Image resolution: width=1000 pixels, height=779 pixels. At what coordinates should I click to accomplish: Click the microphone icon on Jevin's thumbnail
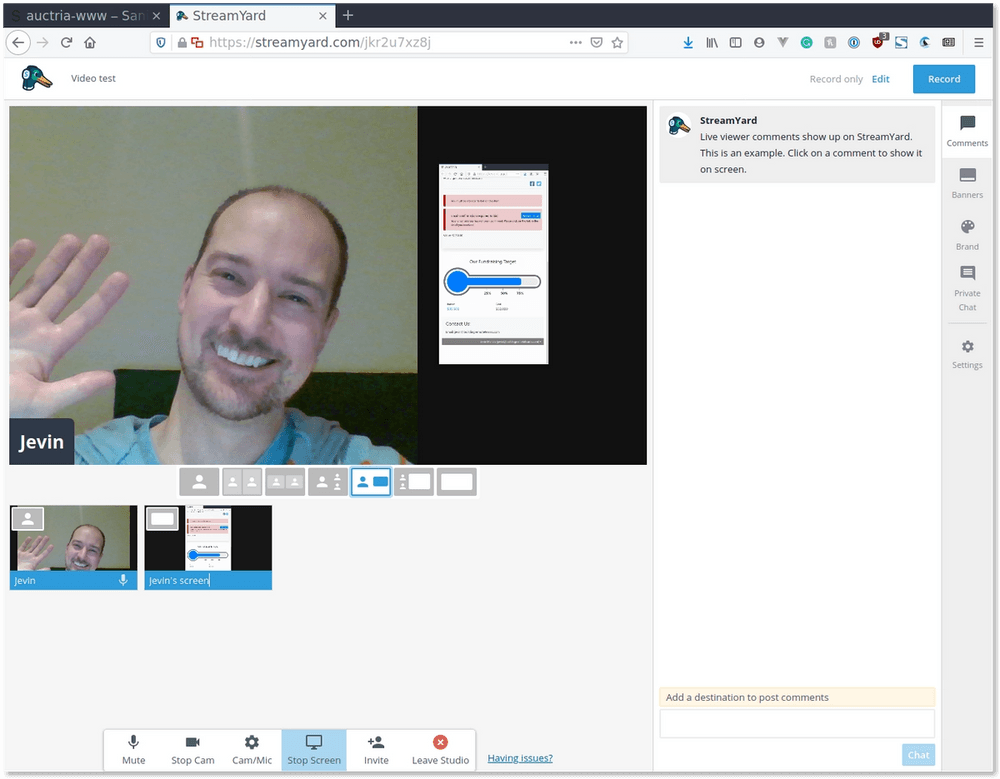[123, 580]
